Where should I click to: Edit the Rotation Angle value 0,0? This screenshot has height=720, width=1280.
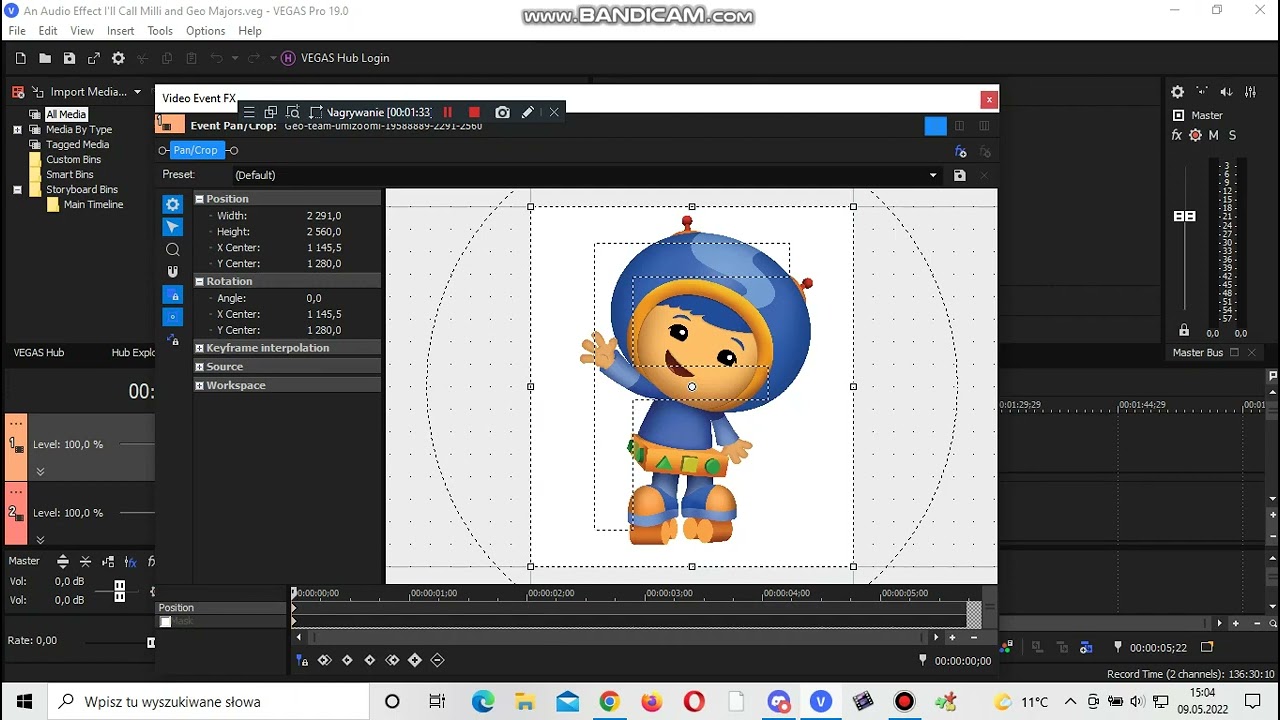pyautogui.click(x=314, y=298)
